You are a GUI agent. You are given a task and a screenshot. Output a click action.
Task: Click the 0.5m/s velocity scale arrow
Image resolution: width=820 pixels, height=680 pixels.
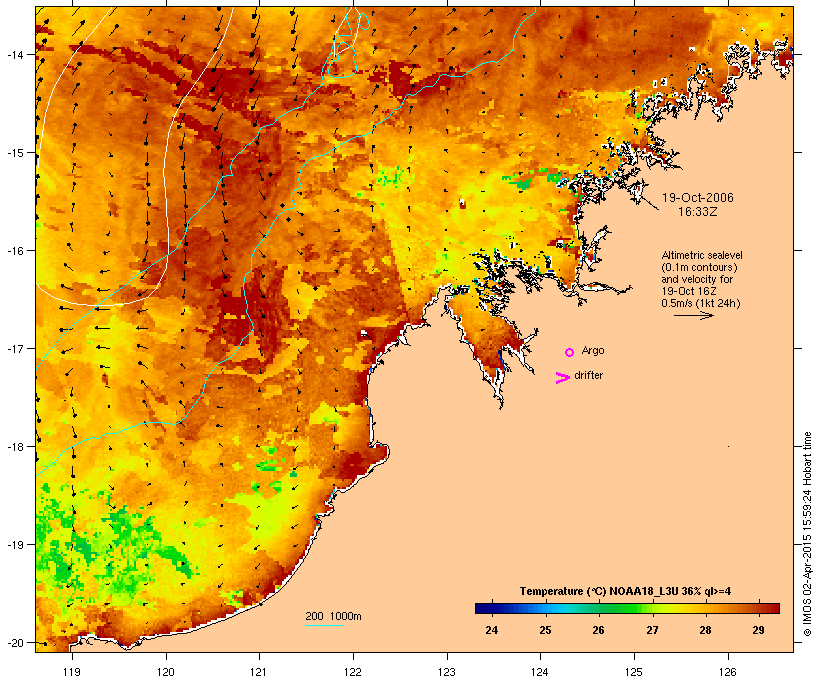(x=694, y=315)
